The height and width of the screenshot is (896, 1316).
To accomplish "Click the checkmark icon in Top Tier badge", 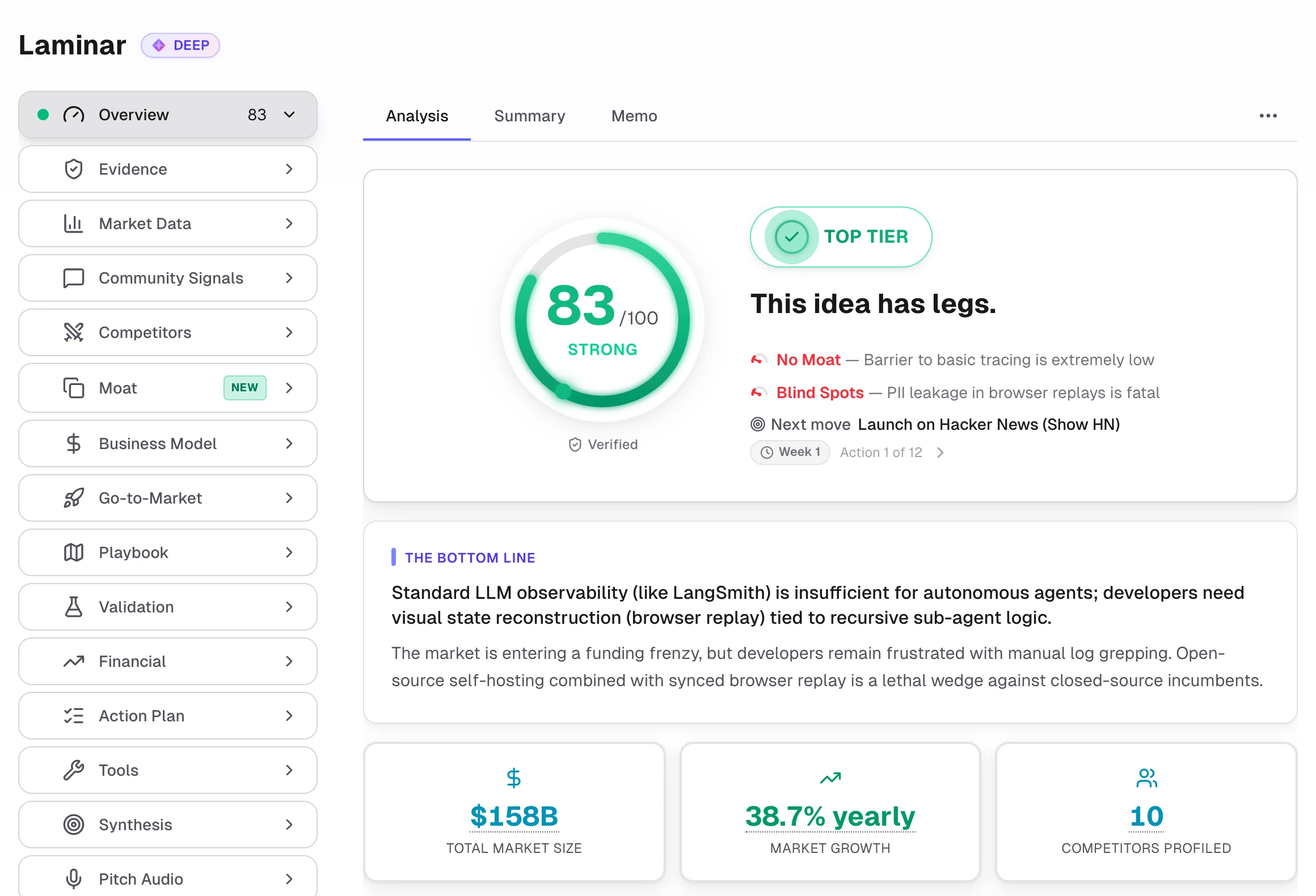I will (x=791, y=237).
